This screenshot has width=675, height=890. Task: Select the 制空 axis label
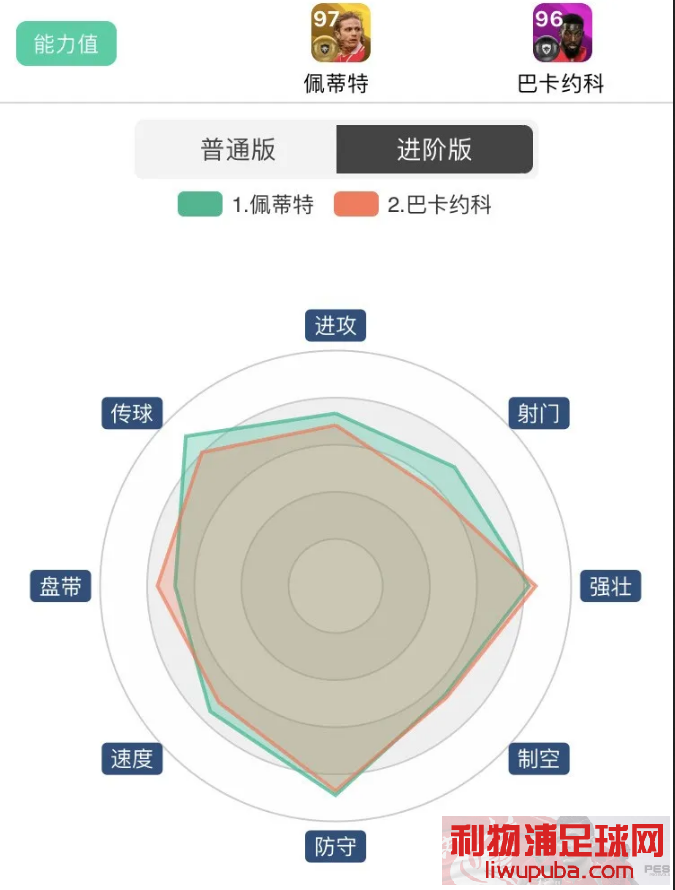(x=539, y=759)
